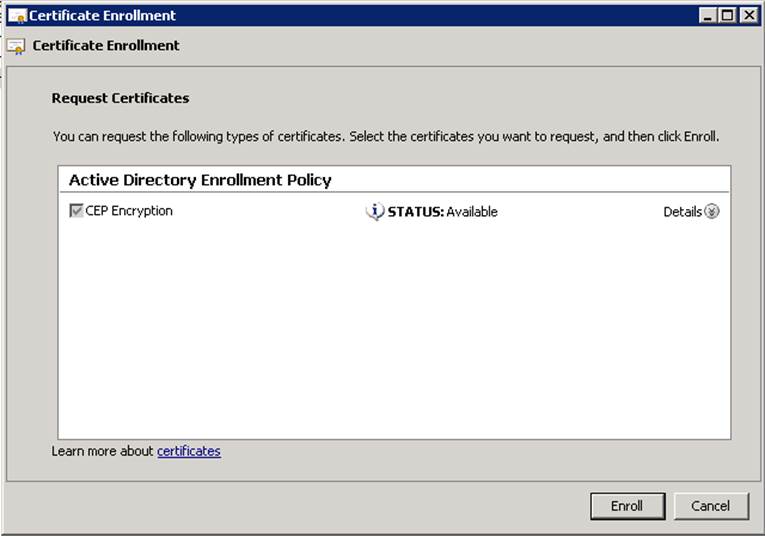
Task: Click the Certificate Enrollment wizard header icon
Action: 16,46
